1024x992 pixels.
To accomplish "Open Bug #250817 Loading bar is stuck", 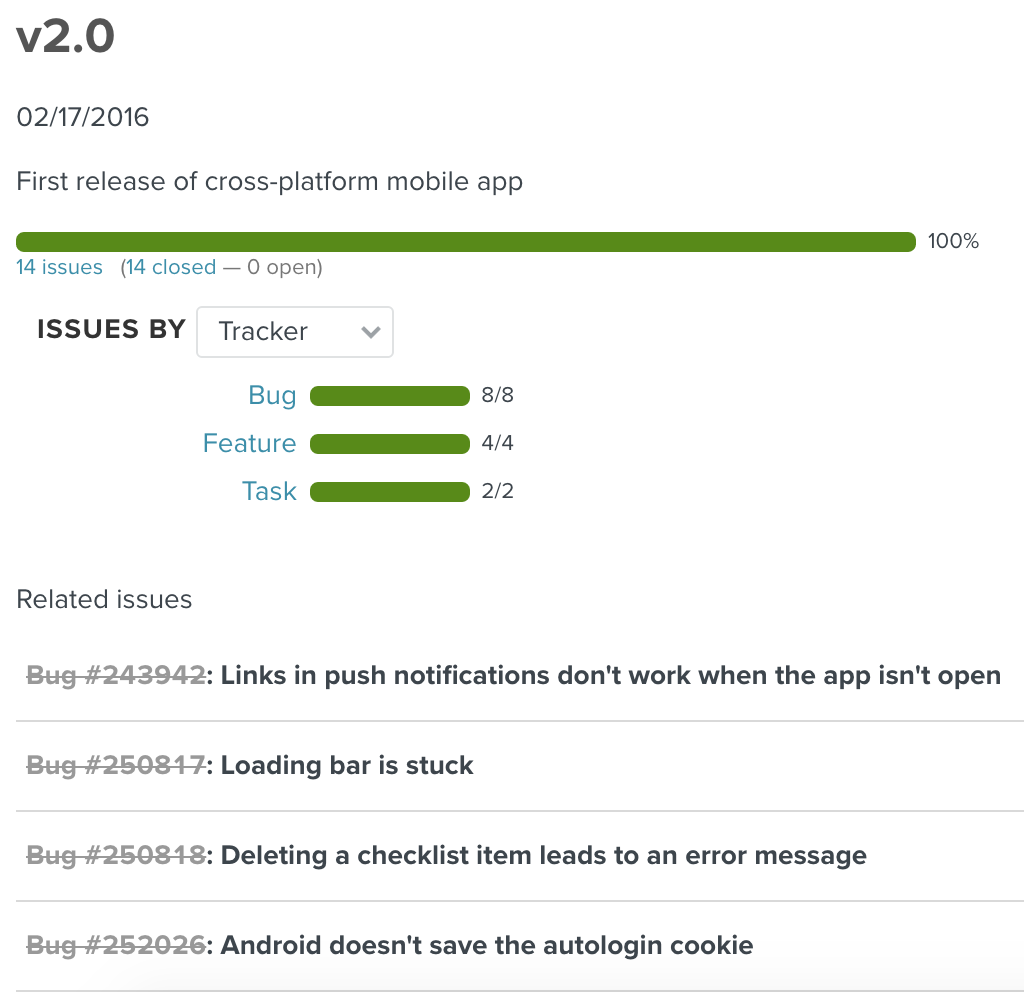I will (116, 766).
